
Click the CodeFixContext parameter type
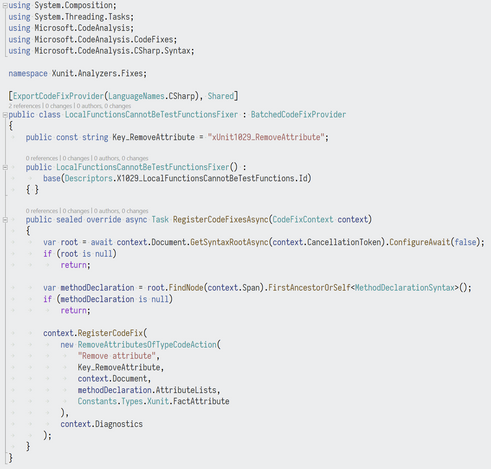tap(303, 220)
